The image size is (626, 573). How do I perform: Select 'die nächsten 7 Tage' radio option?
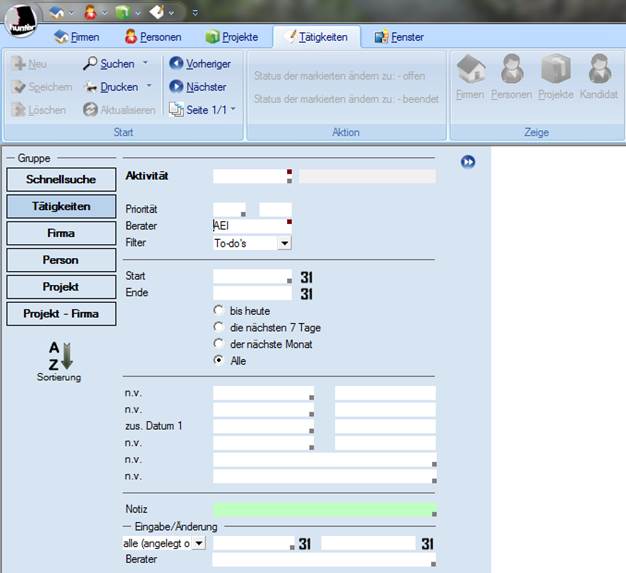(x=219, y=327)
